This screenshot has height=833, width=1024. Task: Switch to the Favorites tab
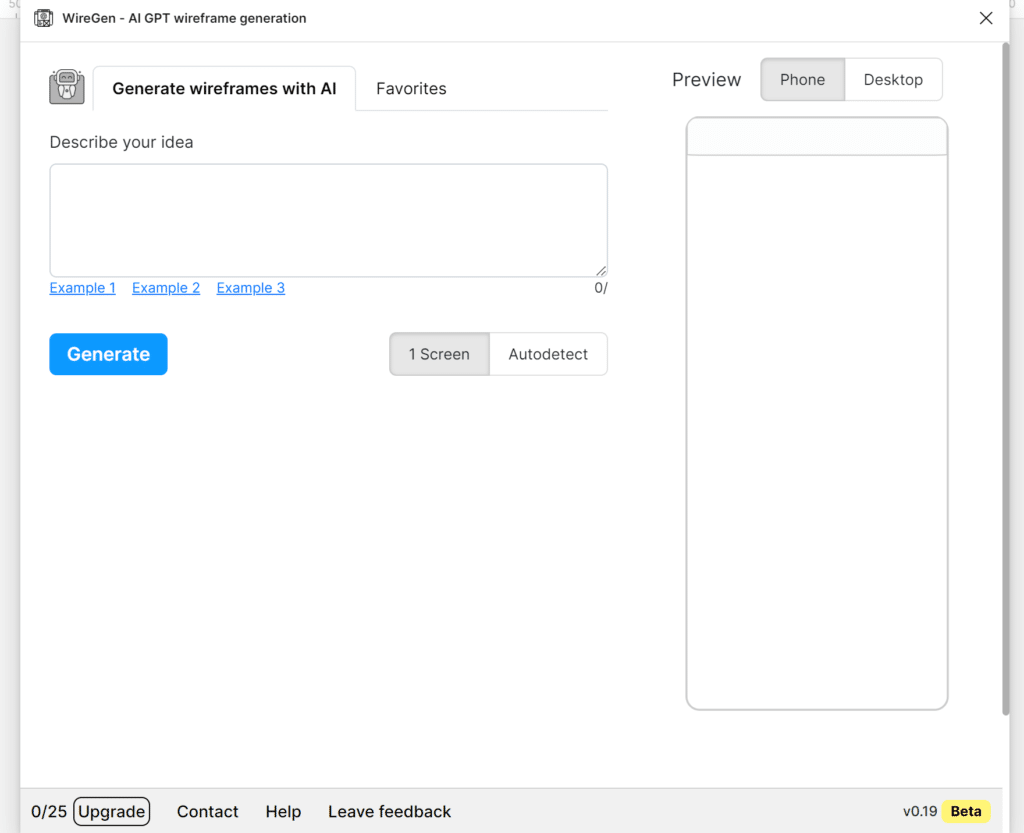pyautogui.click(x=411, y=88)
